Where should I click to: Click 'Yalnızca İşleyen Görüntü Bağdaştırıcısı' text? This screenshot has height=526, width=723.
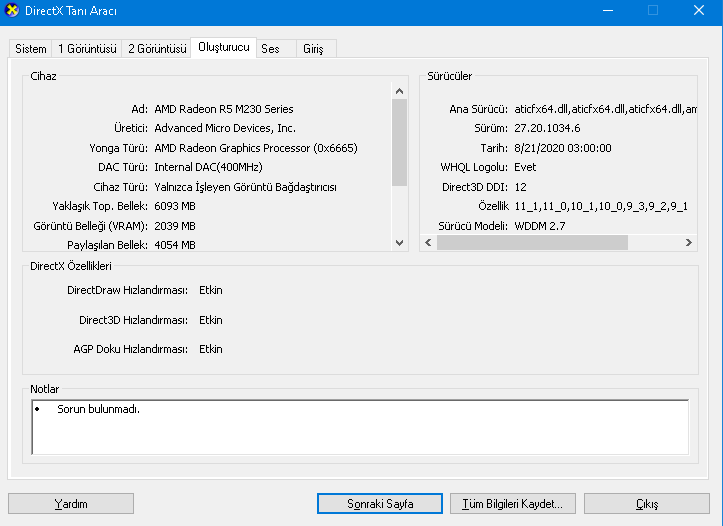(245, 187)
